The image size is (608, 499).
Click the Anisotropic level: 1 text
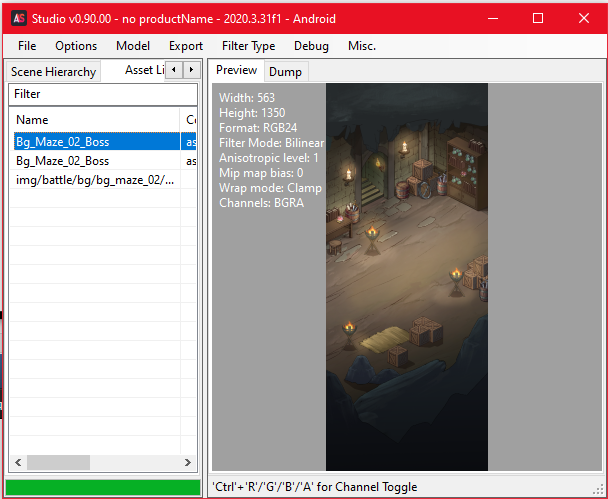(x=269, y=158)
